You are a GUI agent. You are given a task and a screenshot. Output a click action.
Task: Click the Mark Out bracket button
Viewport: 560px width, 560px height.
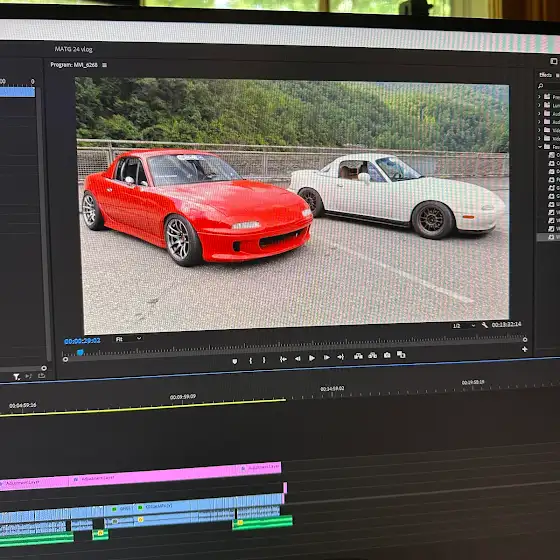264,360
